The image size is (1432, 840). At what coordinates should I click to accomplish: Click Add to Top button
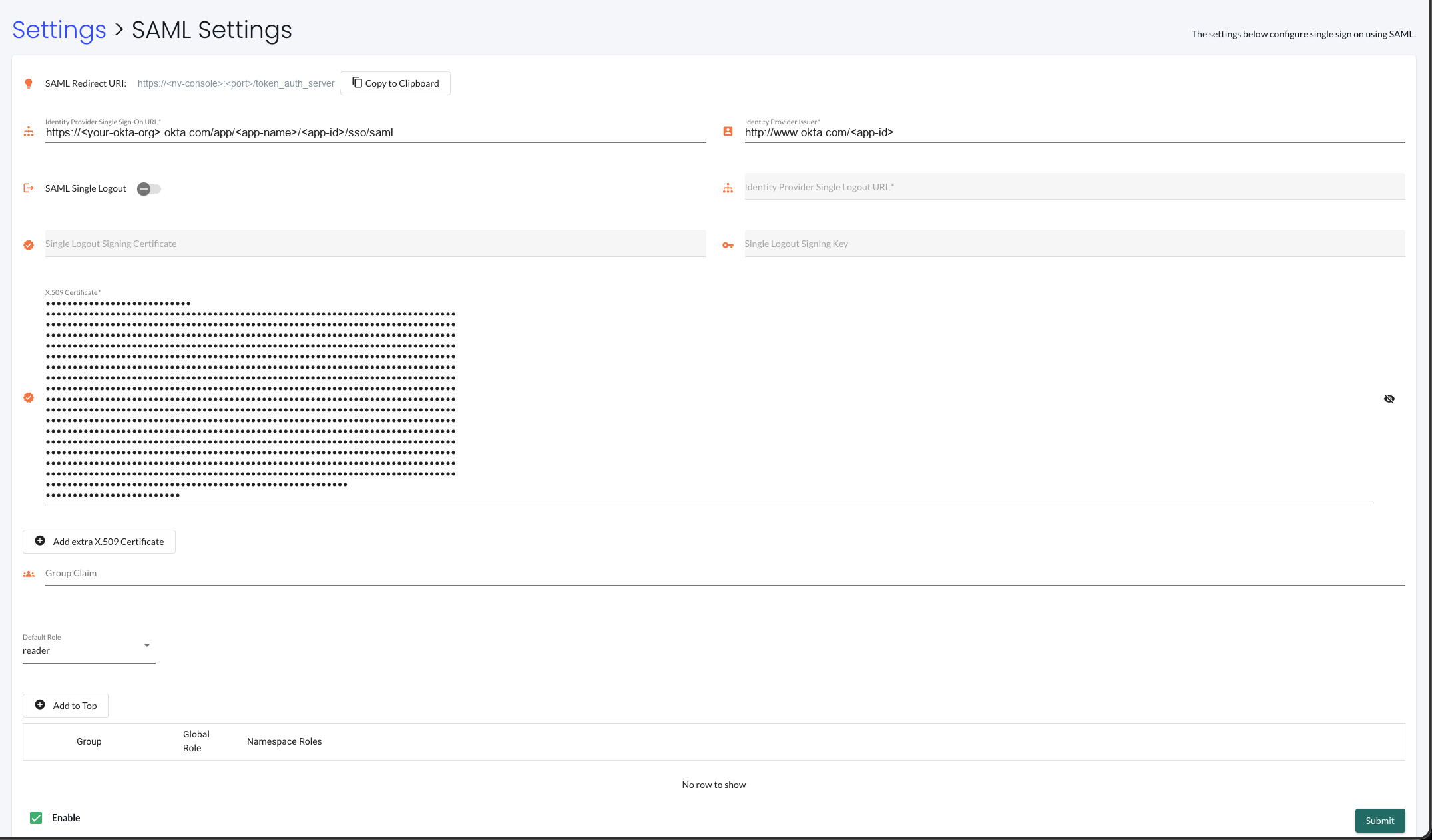coord(65,706)
